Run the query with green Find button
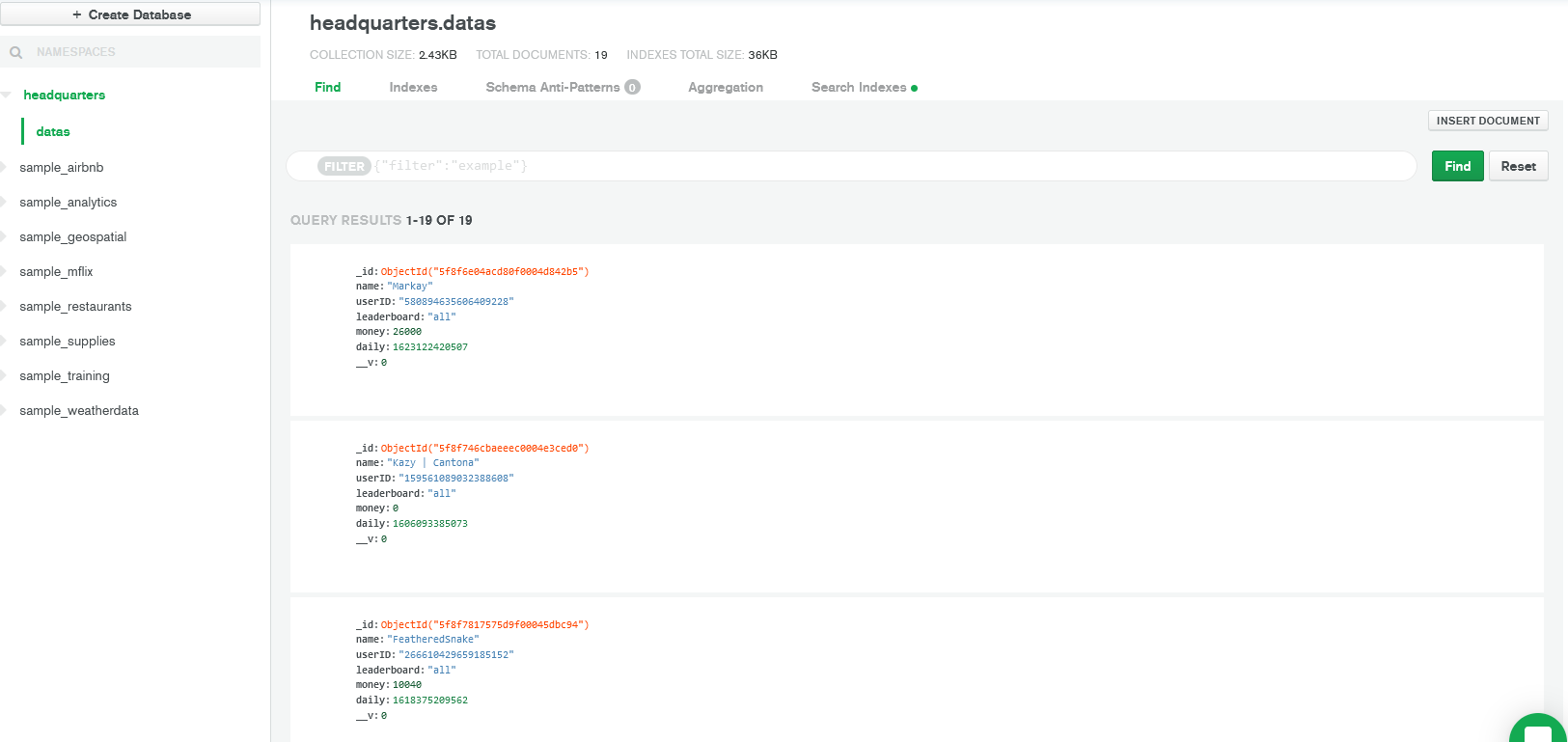This screenshot has height=742, width=1568. tap(1457, 166)
